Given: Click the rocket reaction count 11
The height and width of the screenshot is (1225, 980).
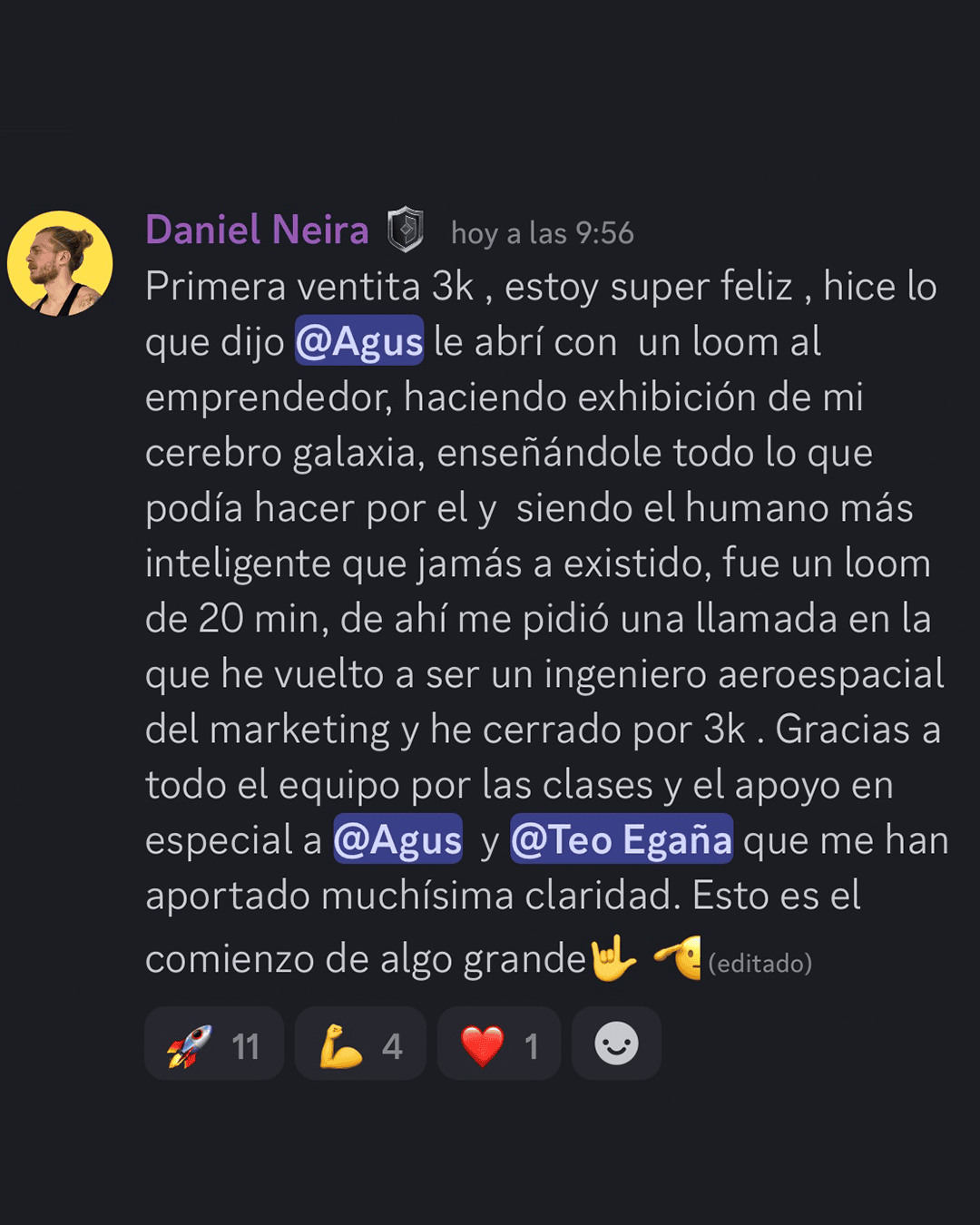Looking at the screenshot, I should point(245,1047).
